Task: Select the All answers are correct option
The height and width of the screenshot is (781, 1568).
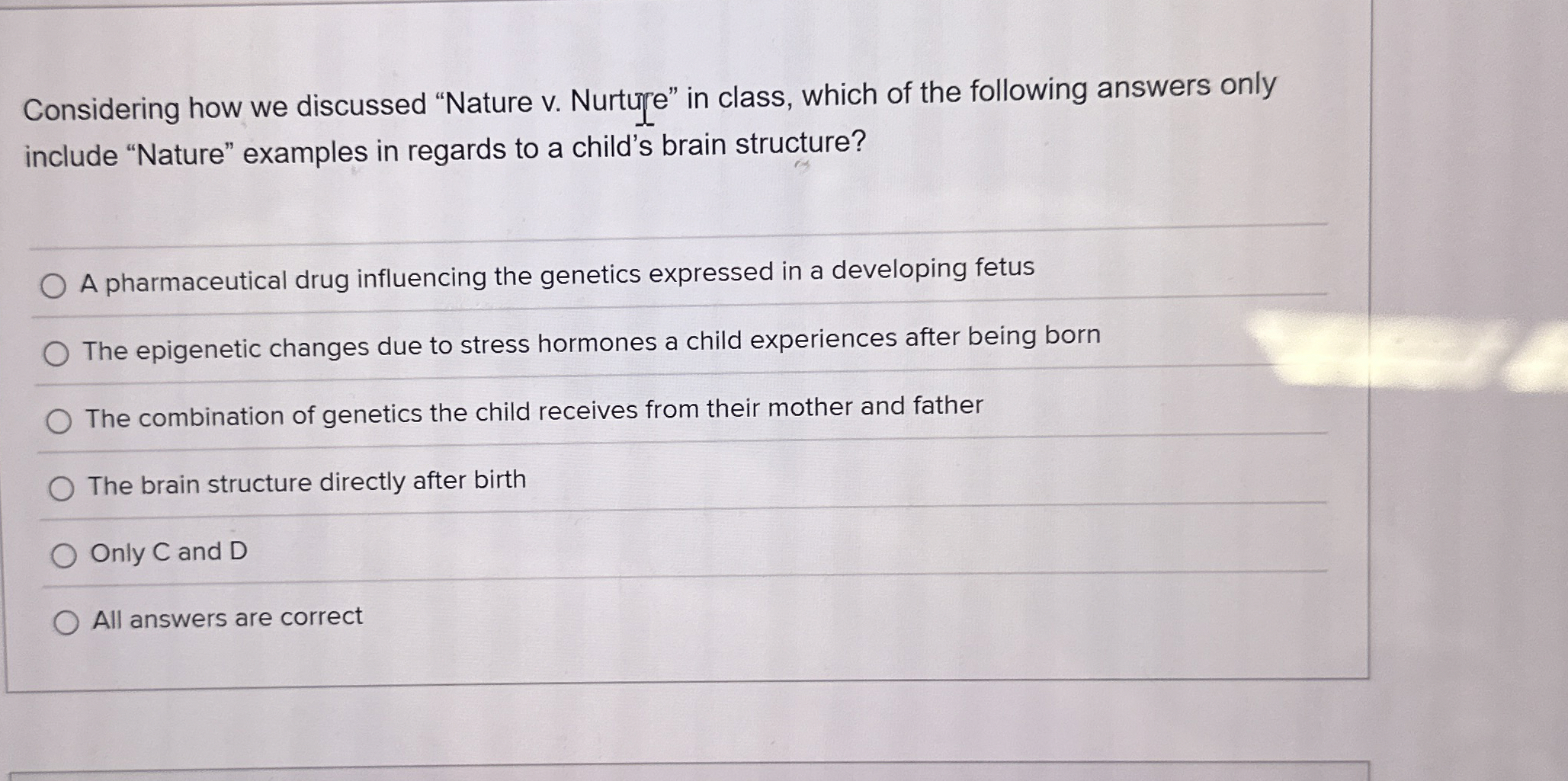Action: [69, 621]
